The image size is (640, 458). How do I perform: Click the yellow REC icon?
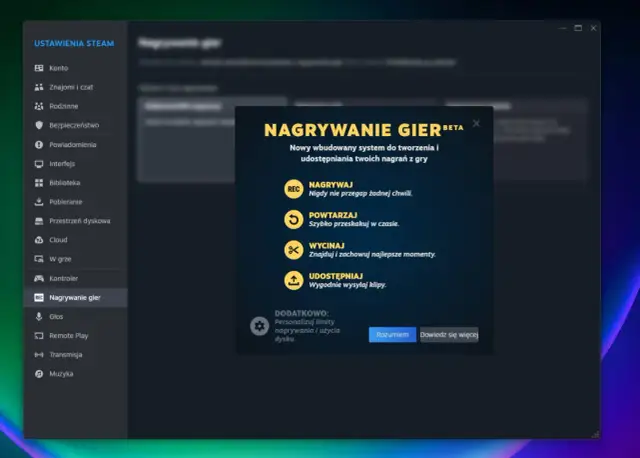point(293,189)
